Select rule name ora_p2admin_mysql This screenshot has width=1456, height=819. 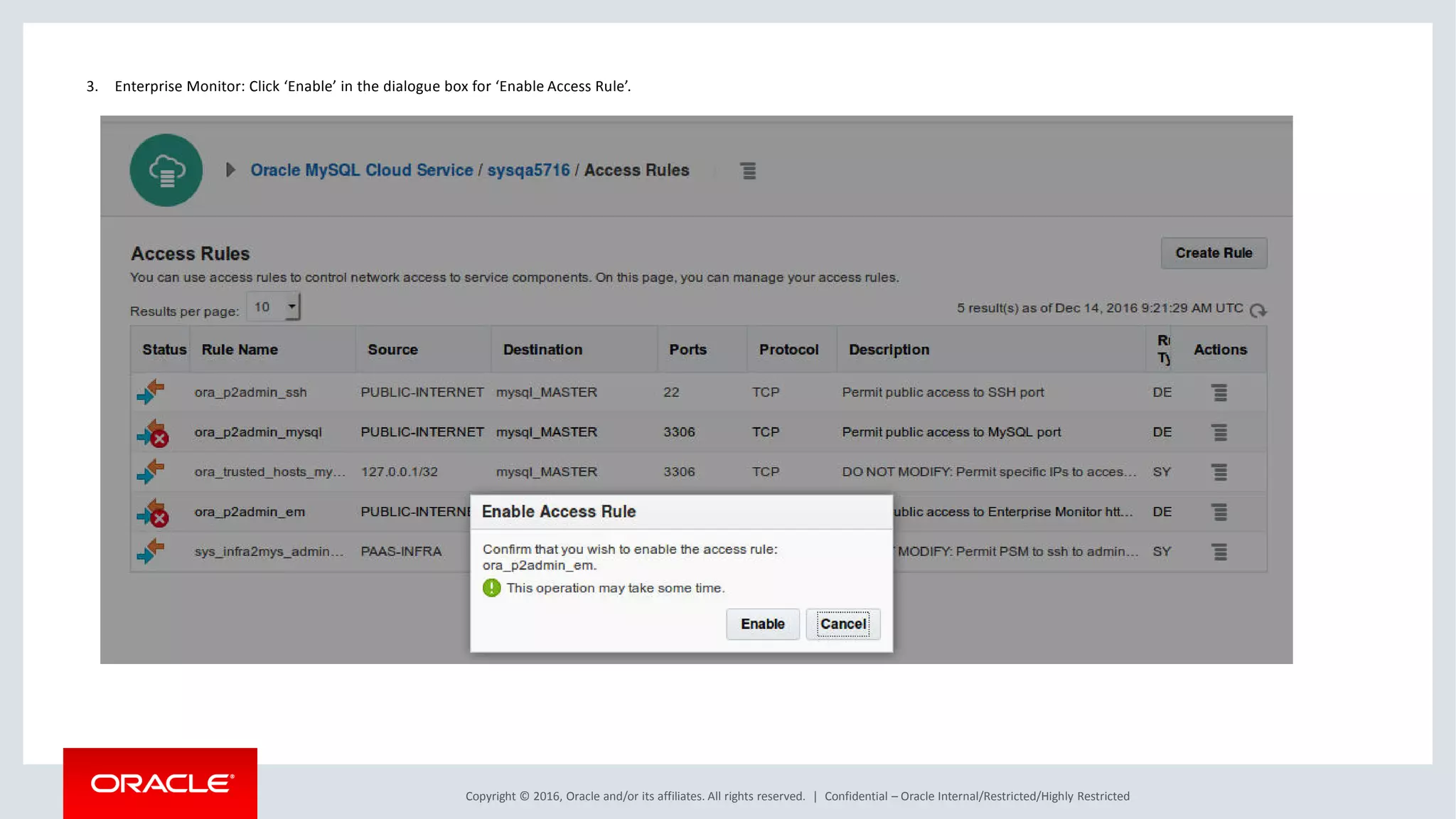tap(258, 432)
